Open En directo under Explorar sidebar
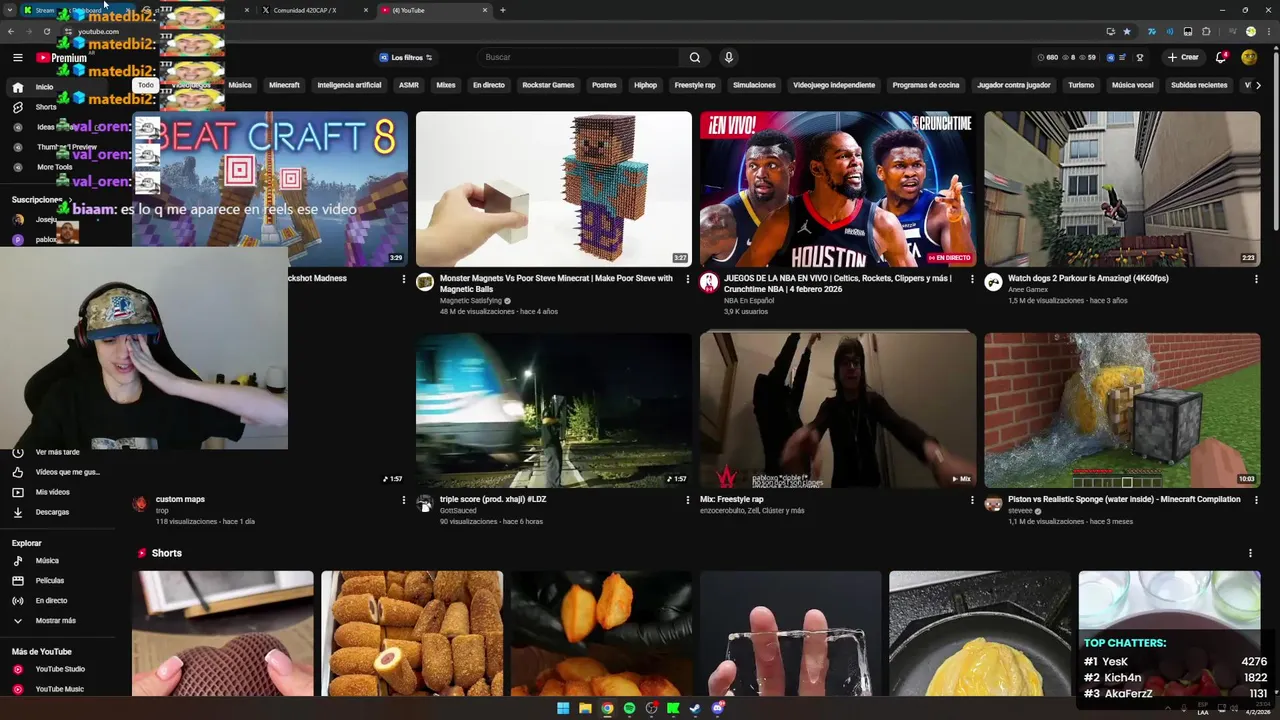 click(51, 601)
